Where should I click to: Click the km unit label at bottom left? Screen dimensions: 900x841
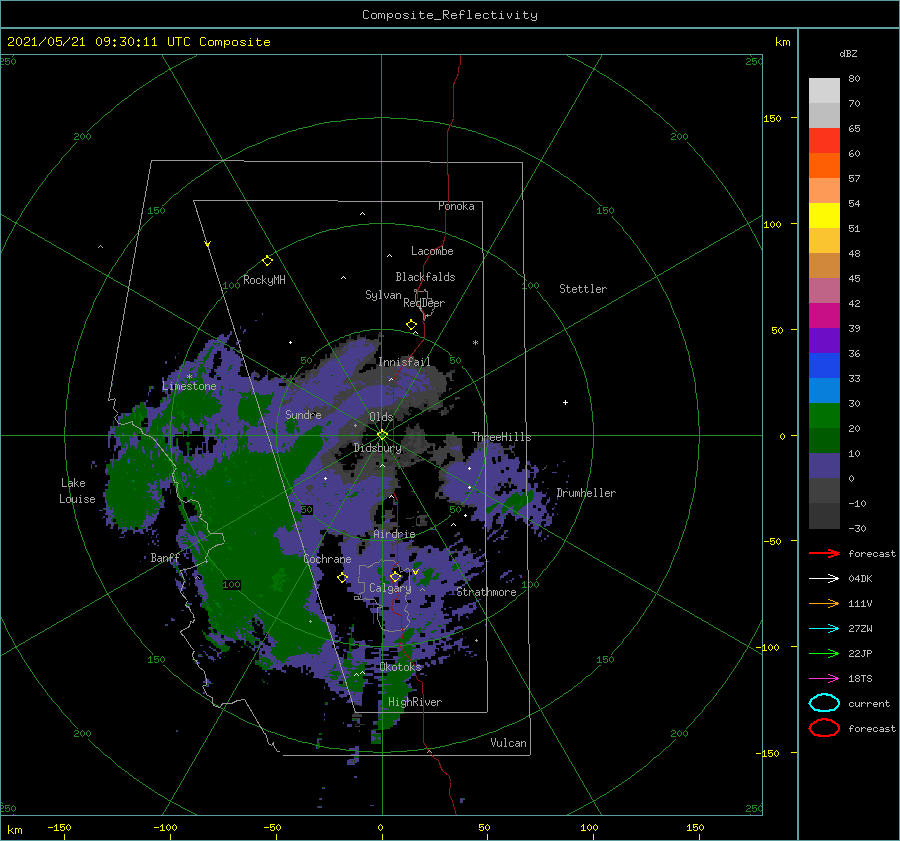point(15,830)
